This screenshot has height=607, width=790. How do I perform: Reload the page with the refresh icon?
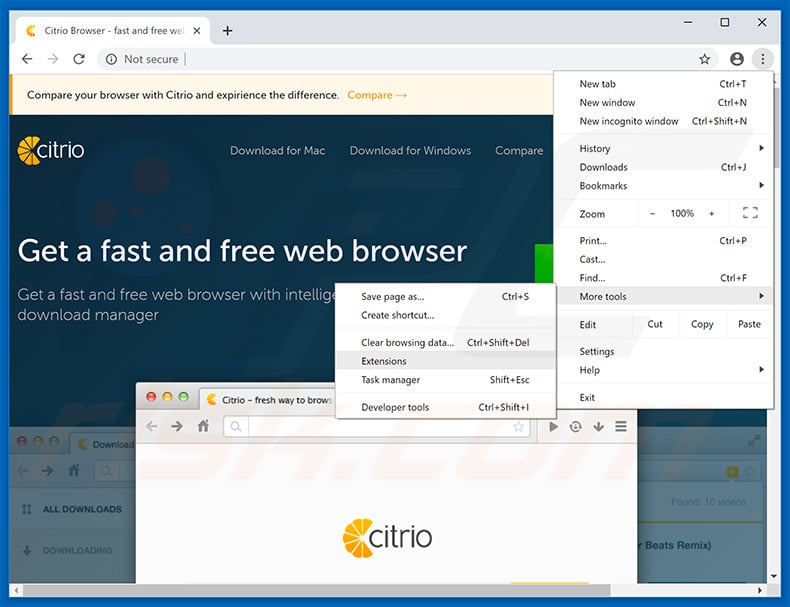click(x=79, y=59)
